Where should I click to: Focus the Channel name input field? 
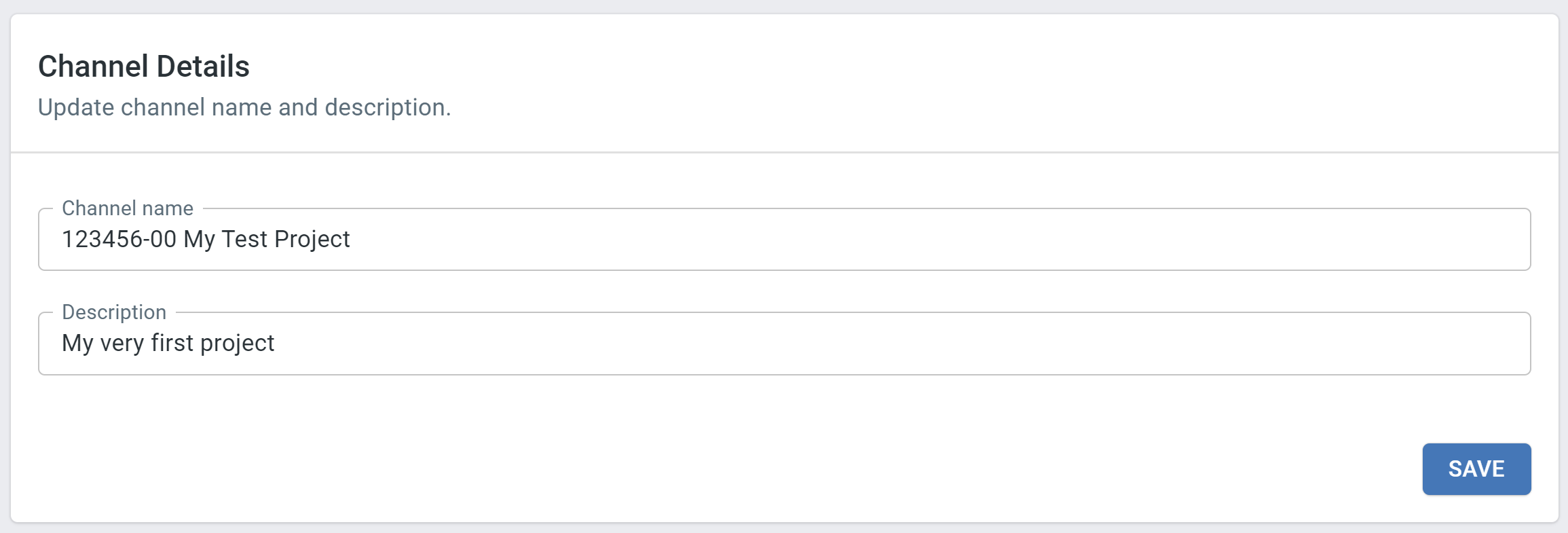tap(784, 239)
